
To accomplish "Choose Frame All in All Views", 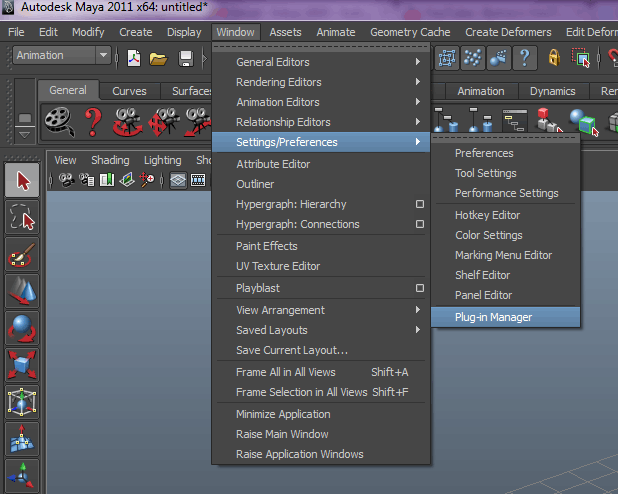I will 321,372.
